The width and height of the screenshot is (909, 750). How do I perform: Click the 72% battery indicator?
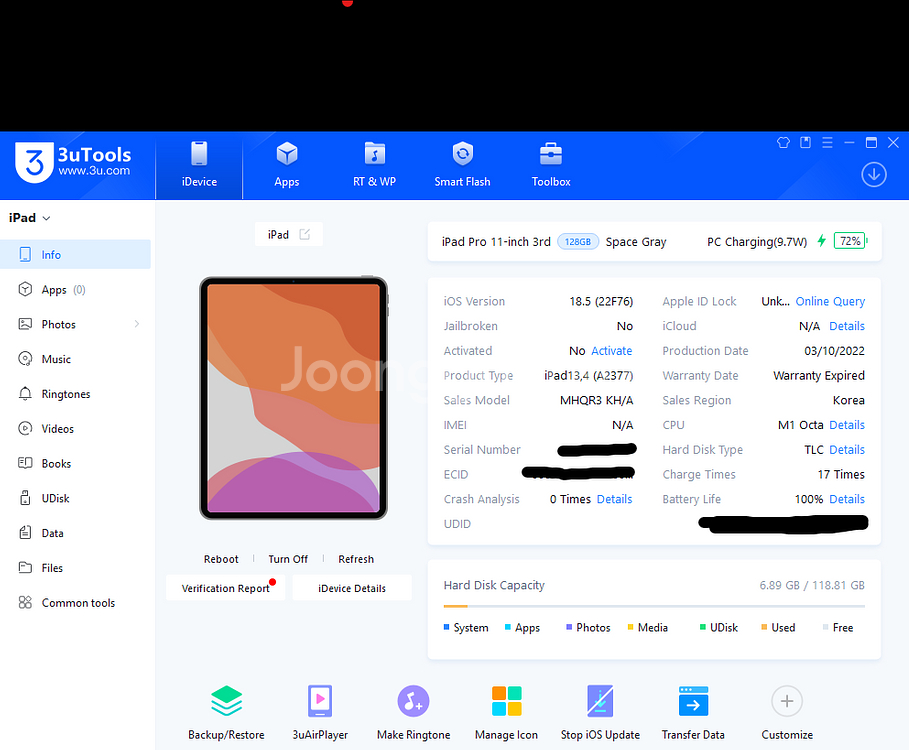[x=850, y=241]
